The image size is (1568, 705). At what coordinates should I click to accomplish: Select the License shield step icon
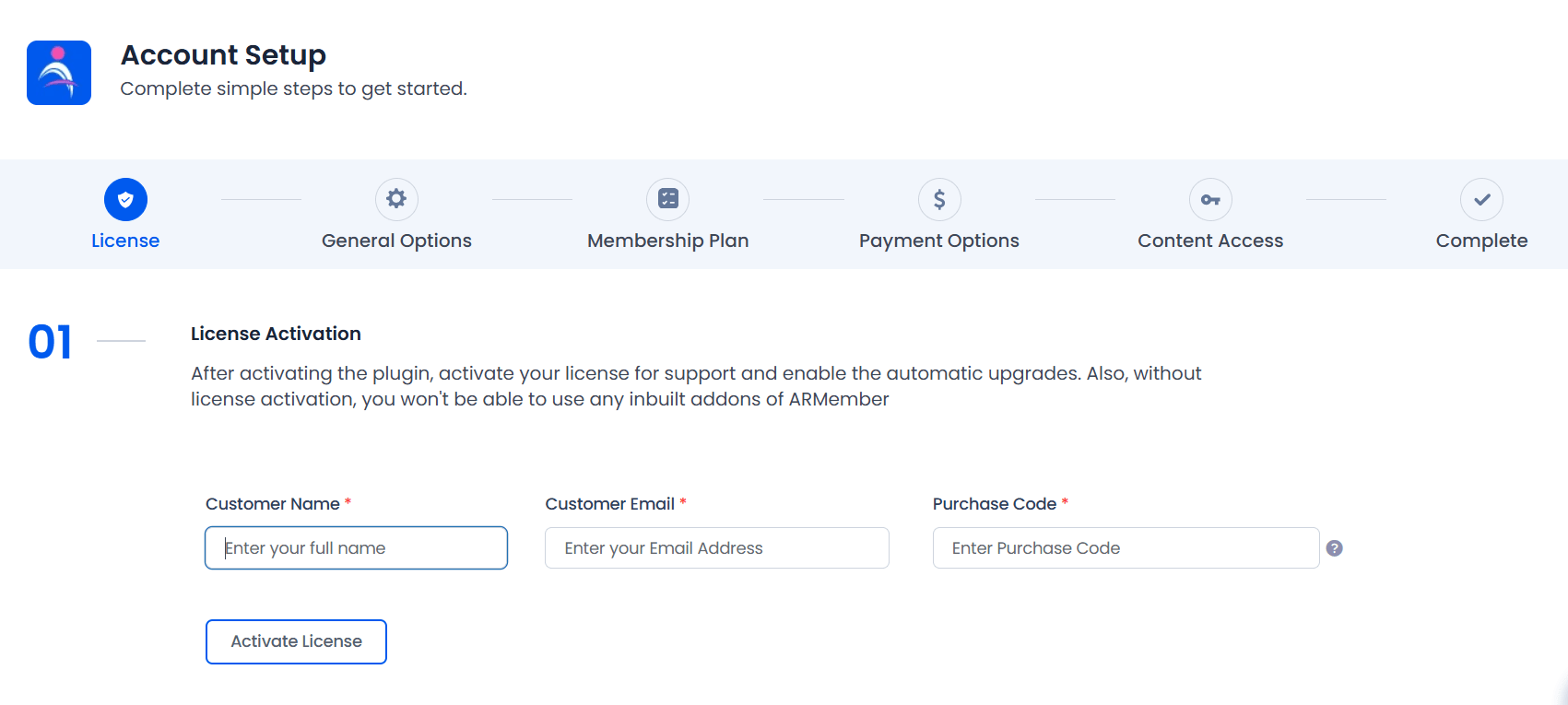[x=125, y=199]
